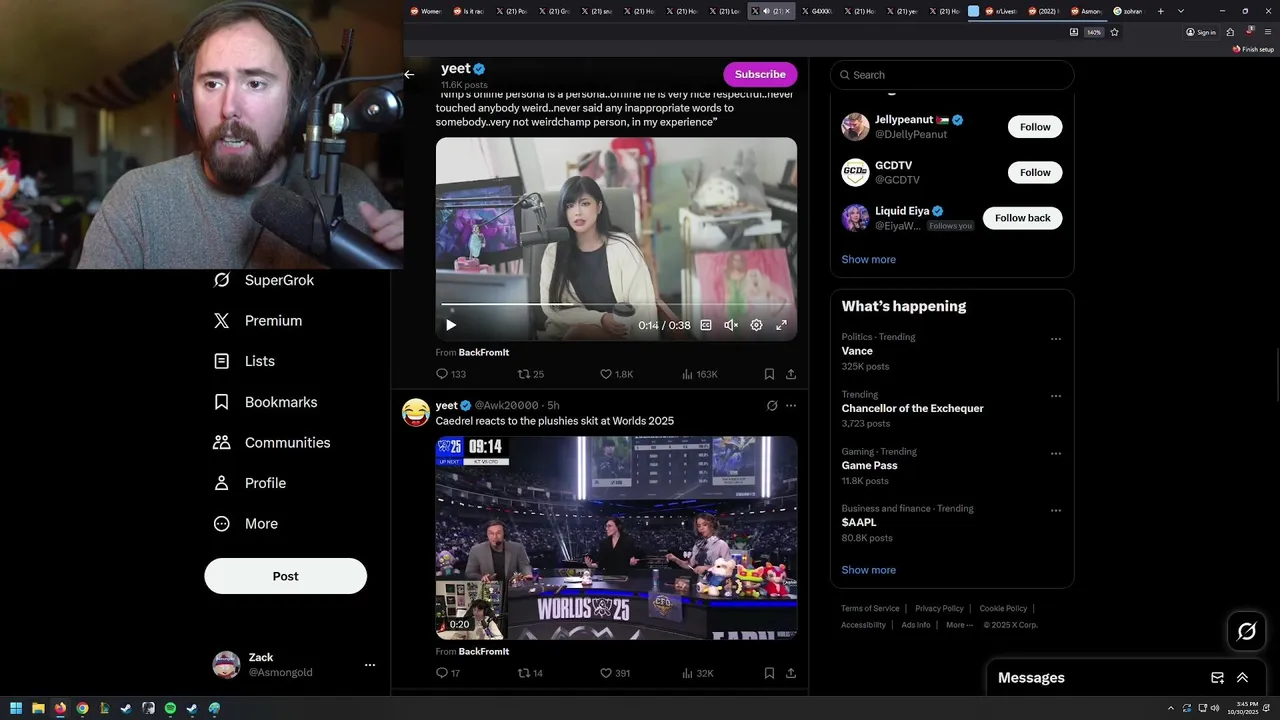1280x720 pixels.
Task: View analytics showing 163K views
Action: [699, 374]
